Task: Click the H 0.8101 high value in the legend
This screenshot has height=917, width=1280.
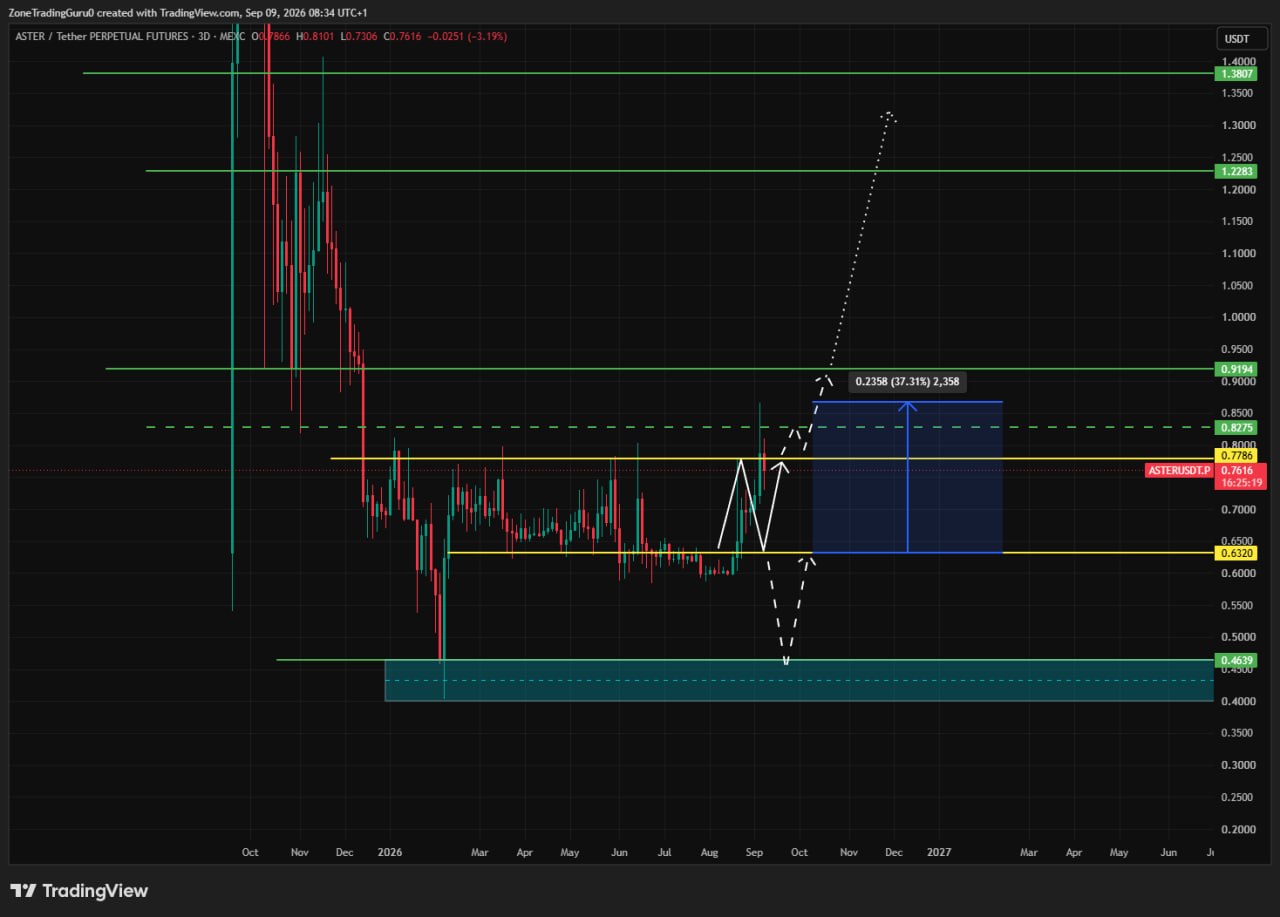Action: tap(317, 37)
